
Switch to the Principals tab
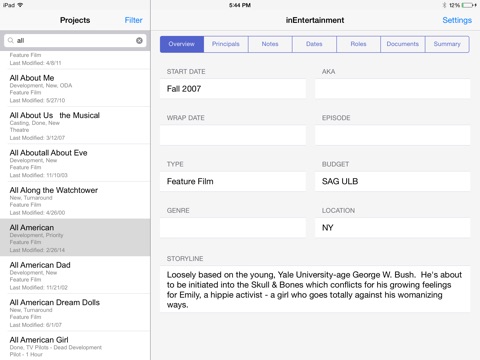point(226,44)
